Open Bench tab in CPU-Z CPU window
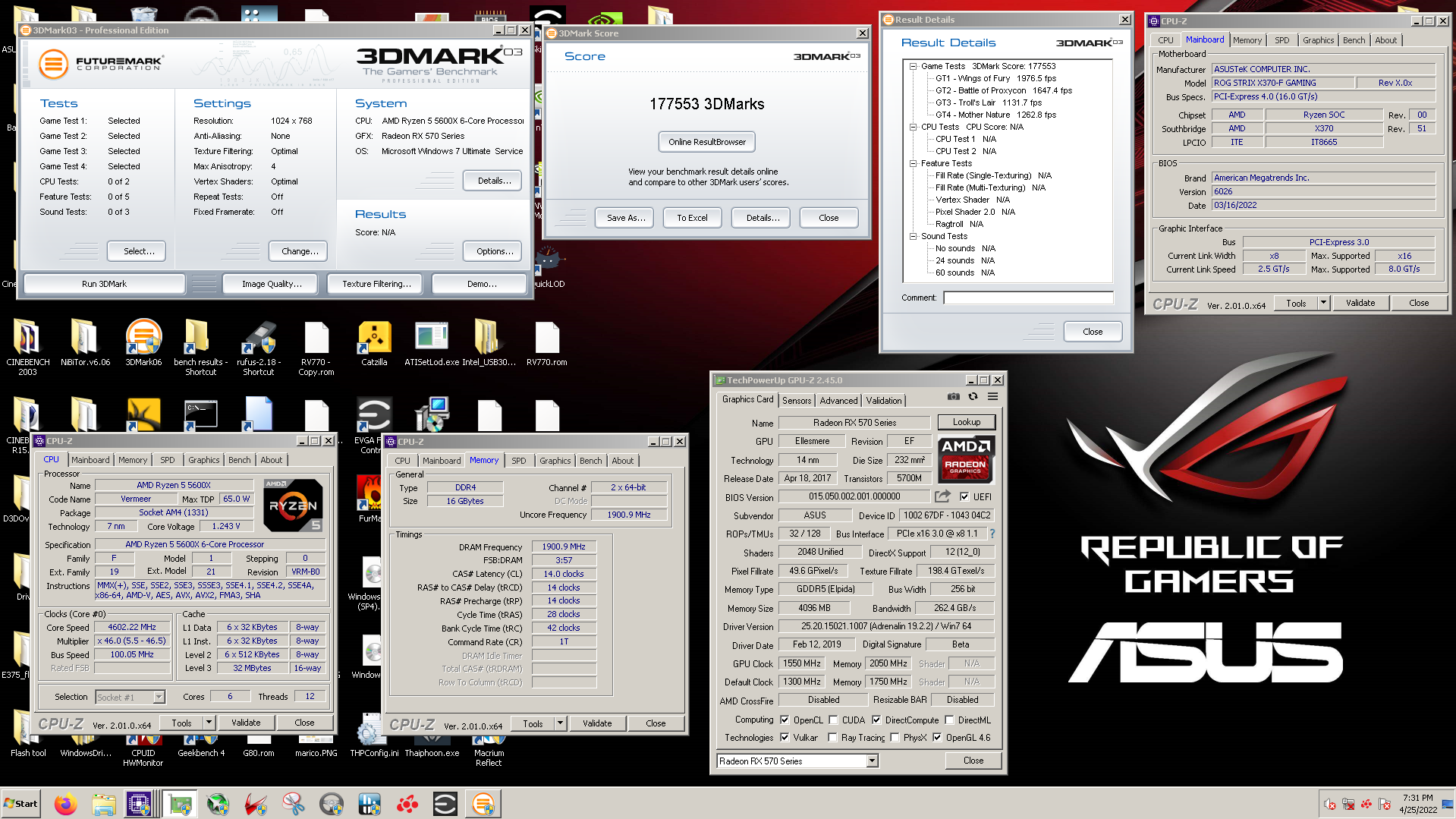 239,460
